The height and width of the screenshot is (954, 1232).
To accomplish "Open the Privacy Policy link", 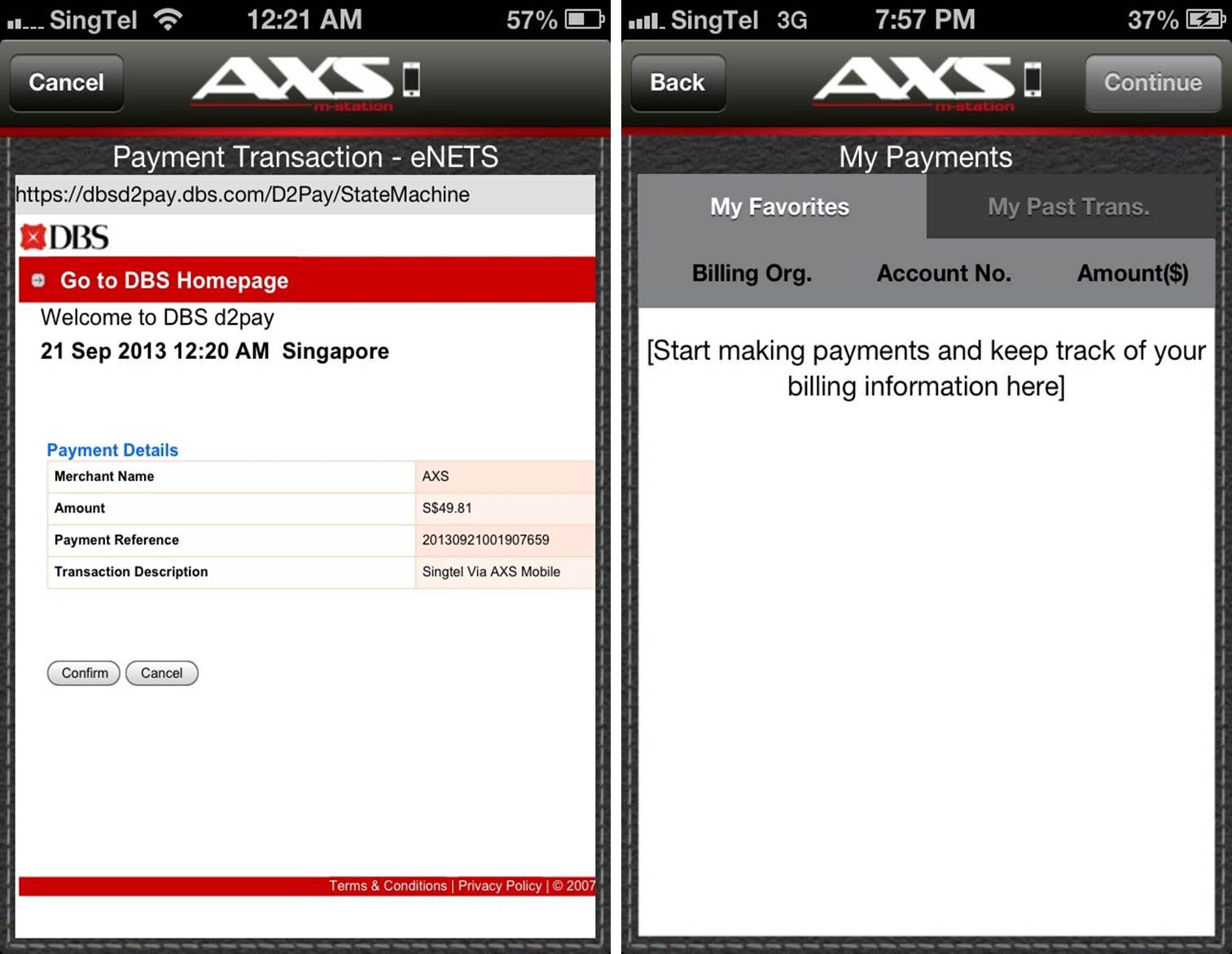I will click(499, 886).
